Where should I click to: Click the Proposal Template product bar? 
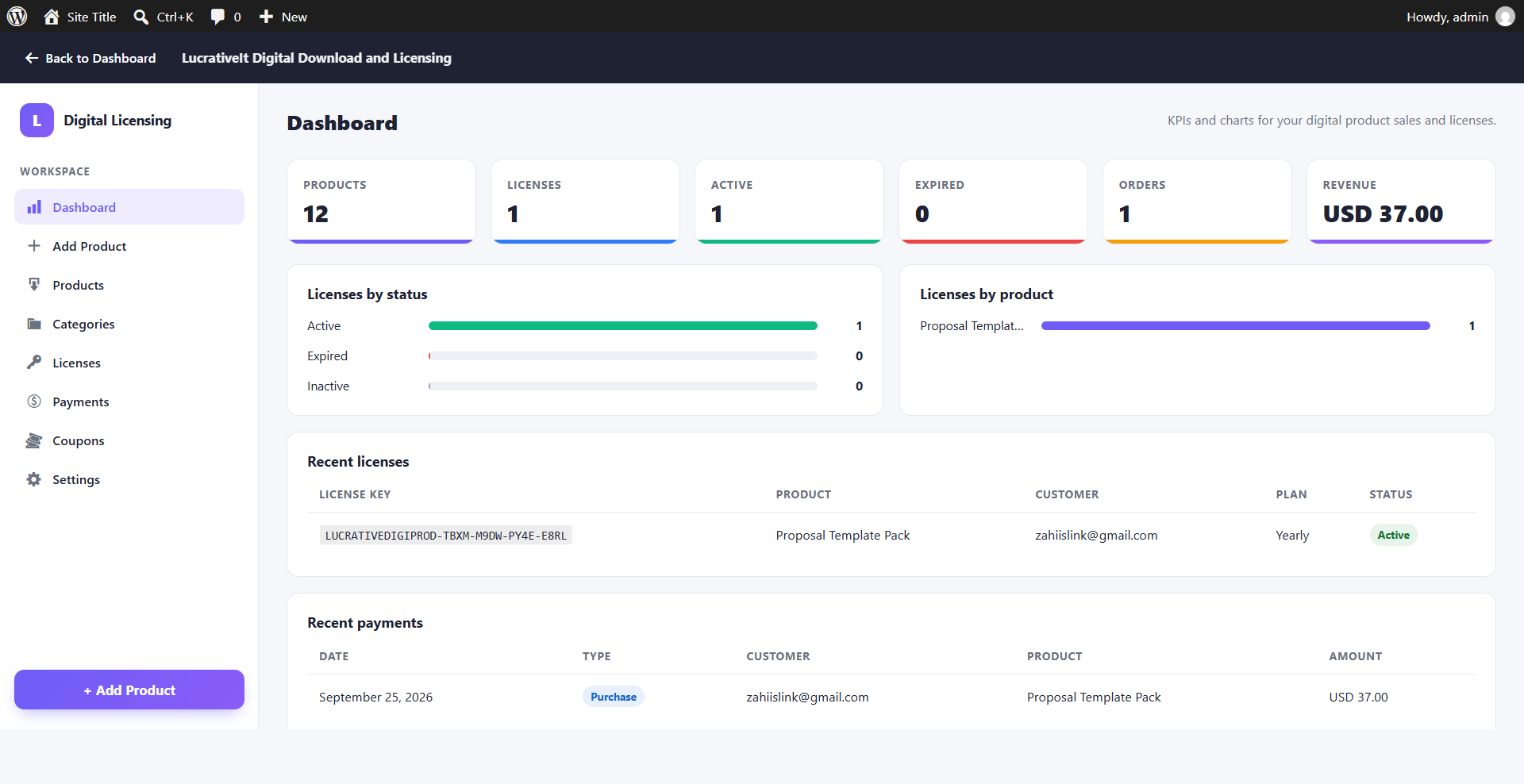(1236, 325)
